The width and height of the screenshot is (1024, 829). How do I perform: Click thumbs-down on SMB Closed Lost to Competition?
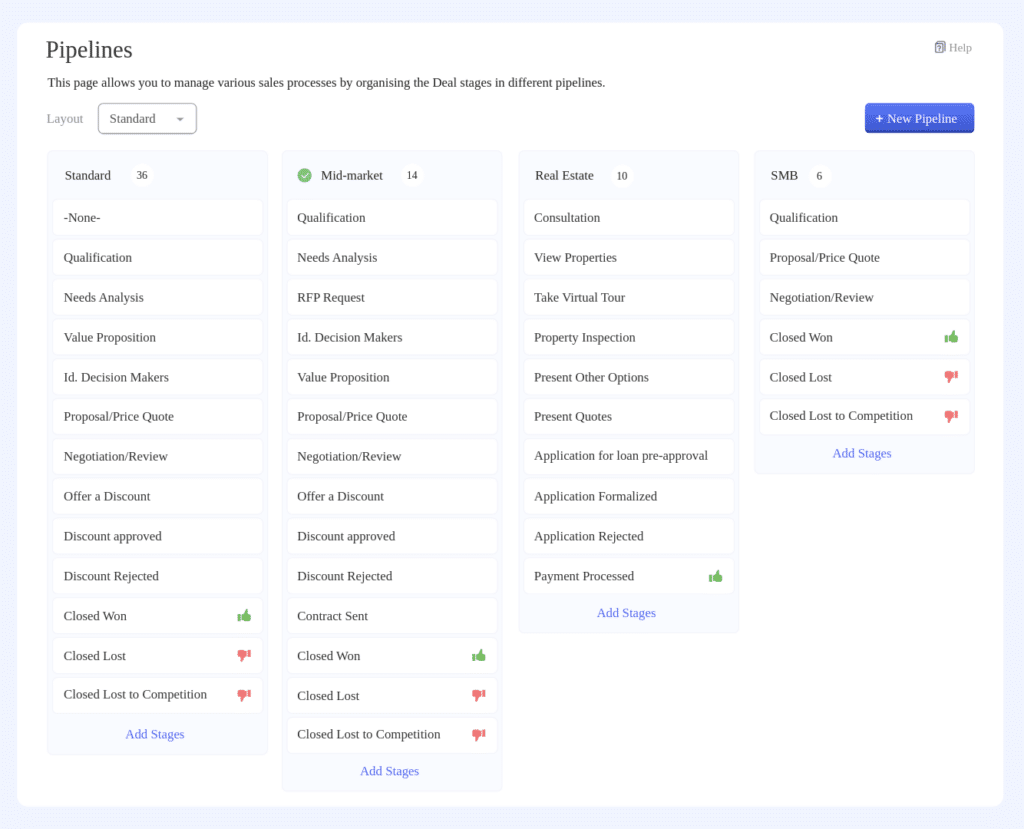[x=951, y=416]
